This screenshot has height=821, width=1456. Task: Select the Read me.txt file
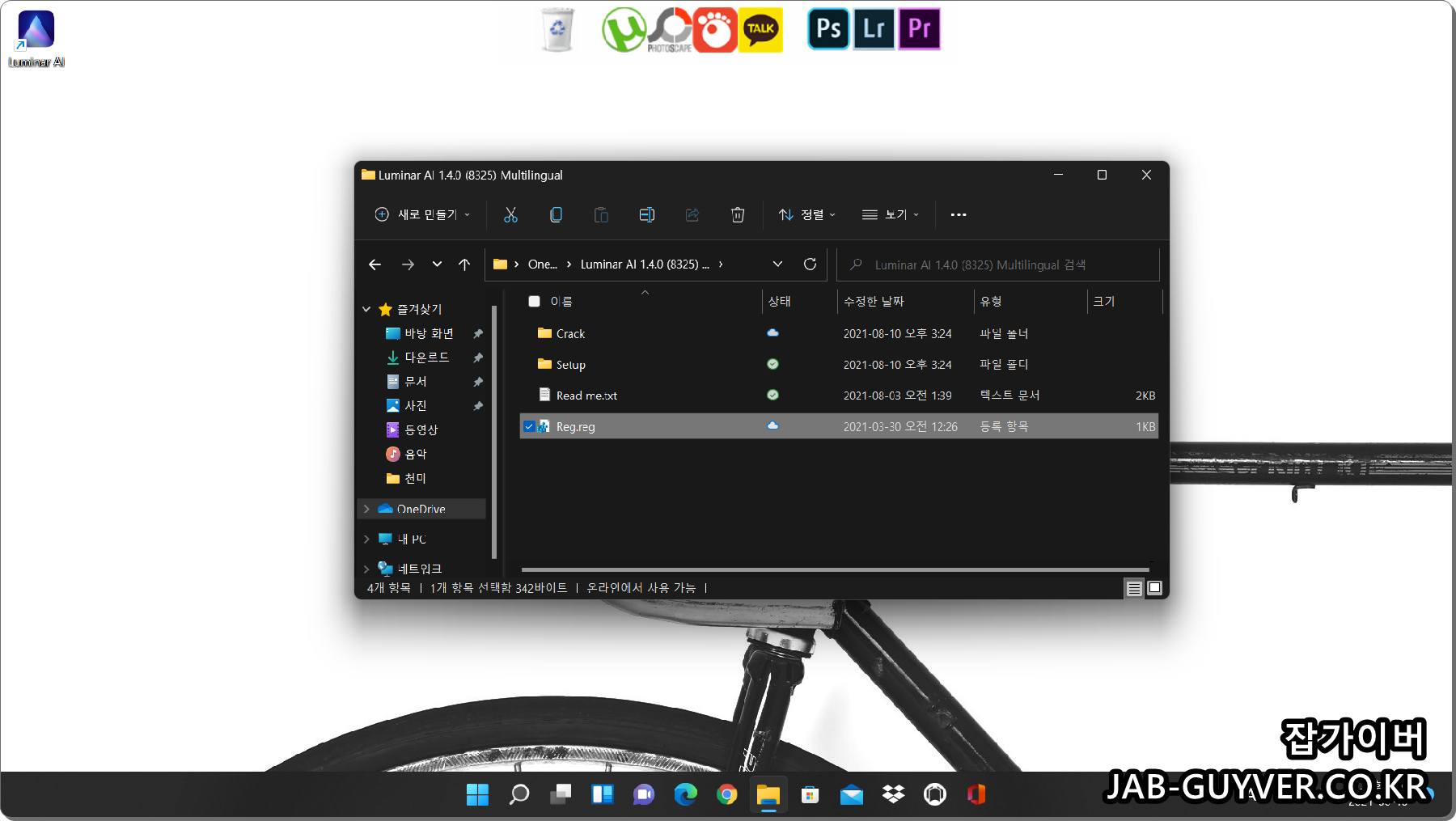point(839,396)
